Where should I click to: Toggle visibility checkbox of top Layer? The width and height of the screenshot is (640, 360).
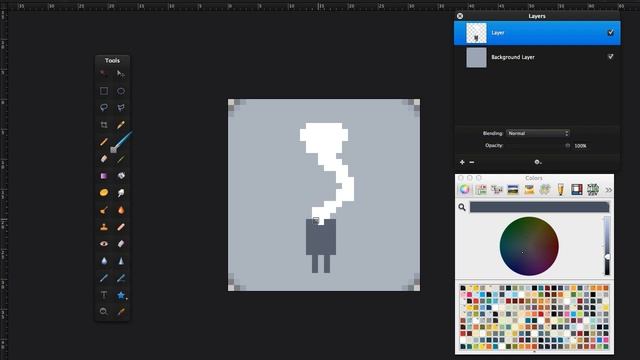click(611, 33)
